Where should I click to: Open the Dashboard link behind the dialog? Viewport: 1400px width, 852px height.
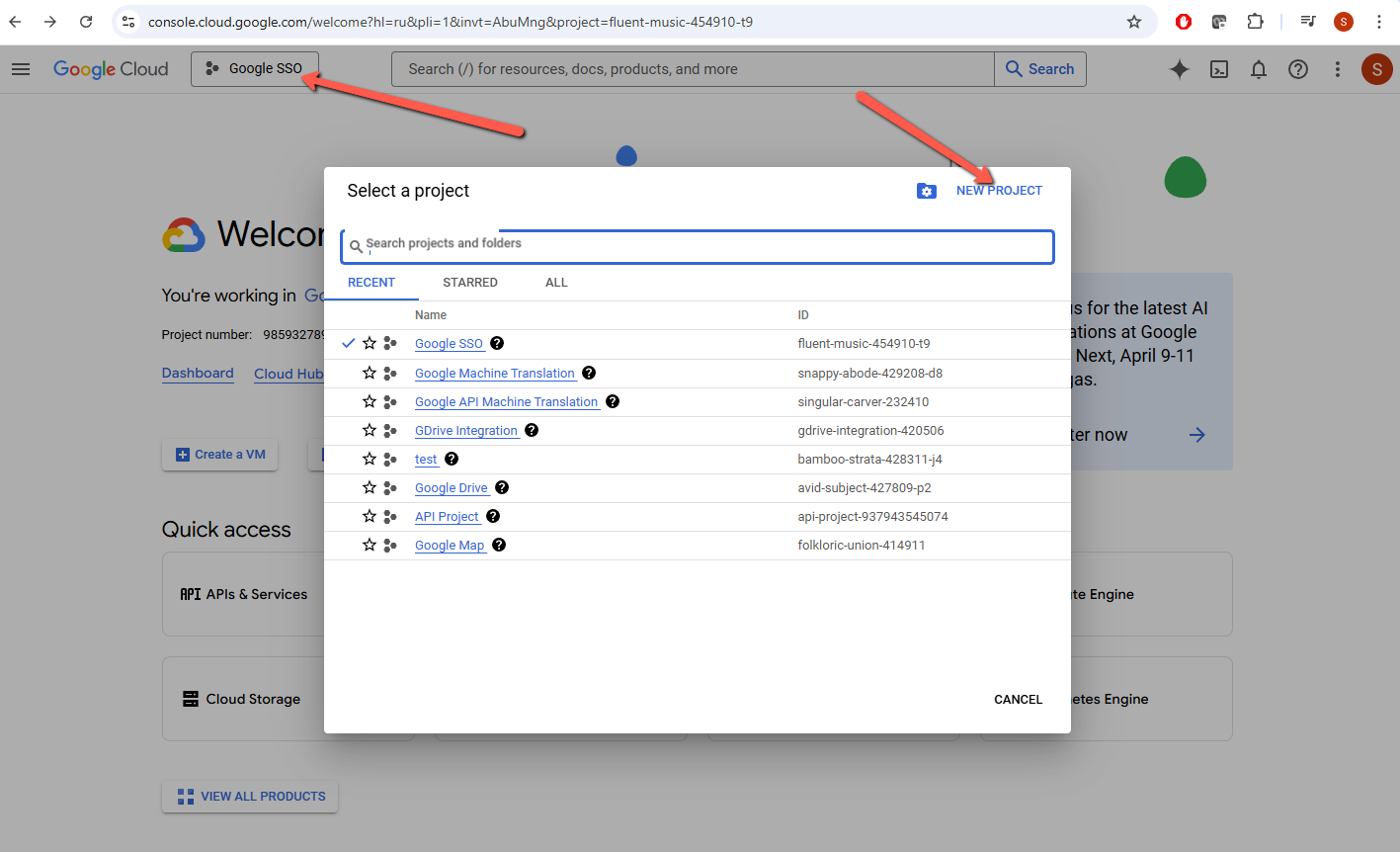click(198, 374)
